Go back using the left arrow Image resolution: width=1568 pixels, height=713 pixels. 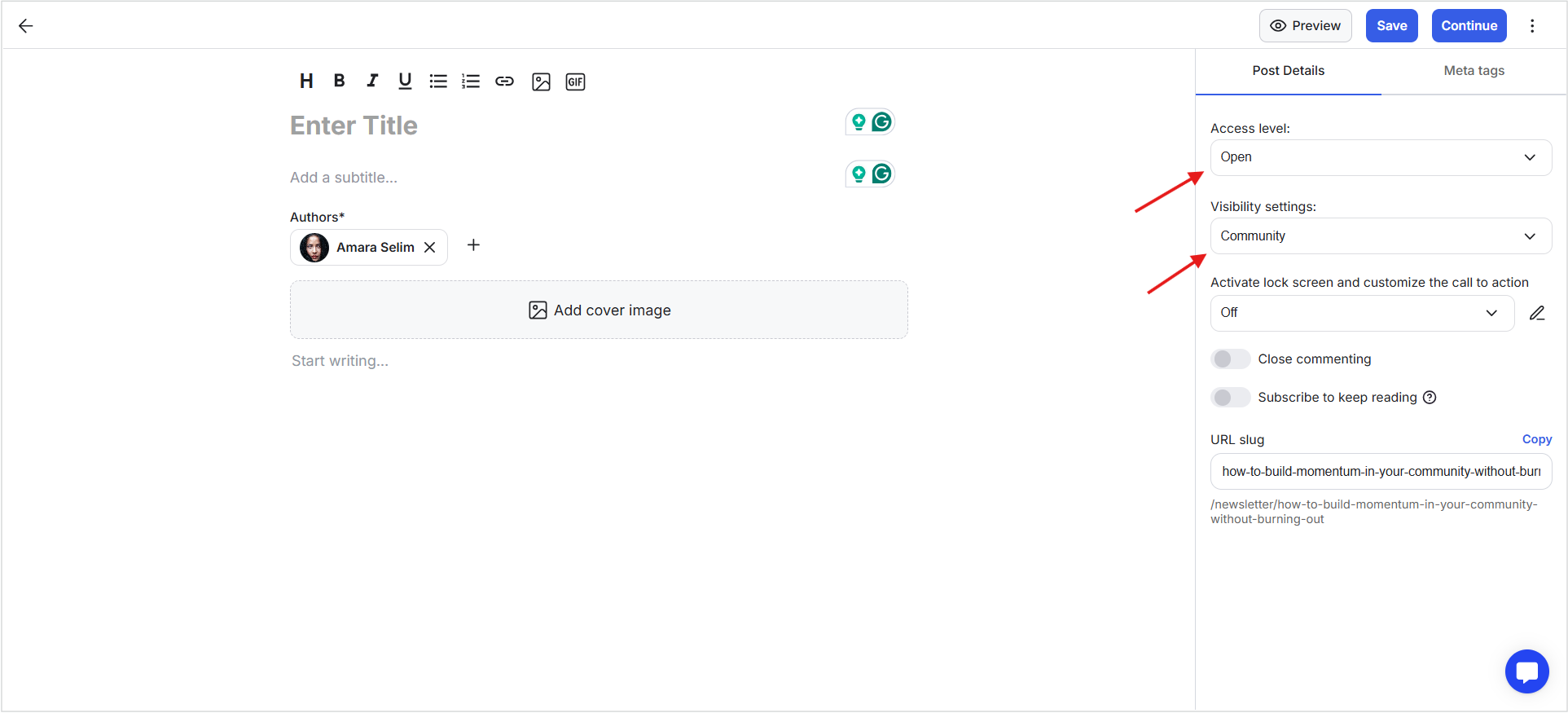coord(25,26)
